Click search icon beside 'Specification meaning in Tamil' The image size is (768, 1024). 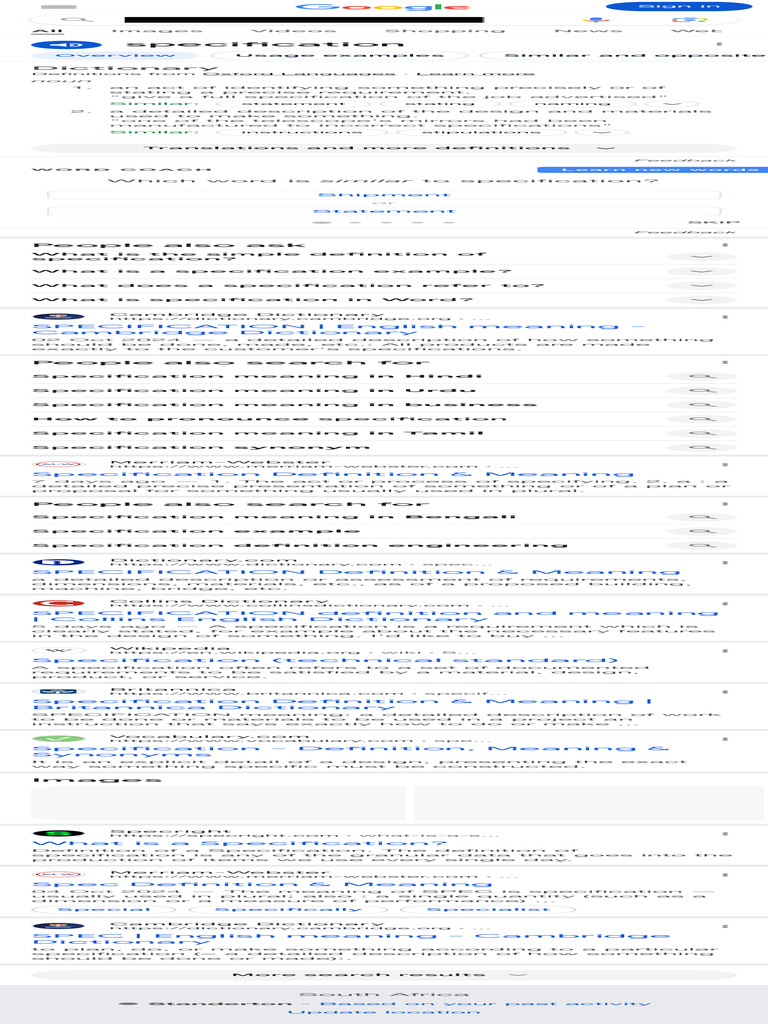701,433
